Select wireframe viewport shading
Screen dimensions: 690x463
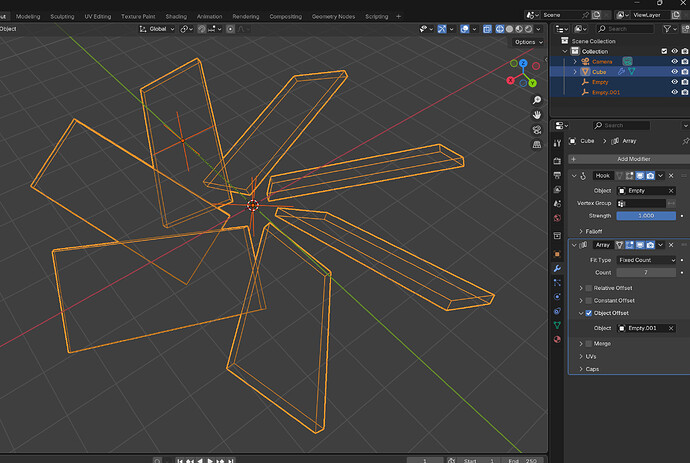point(500,29)
